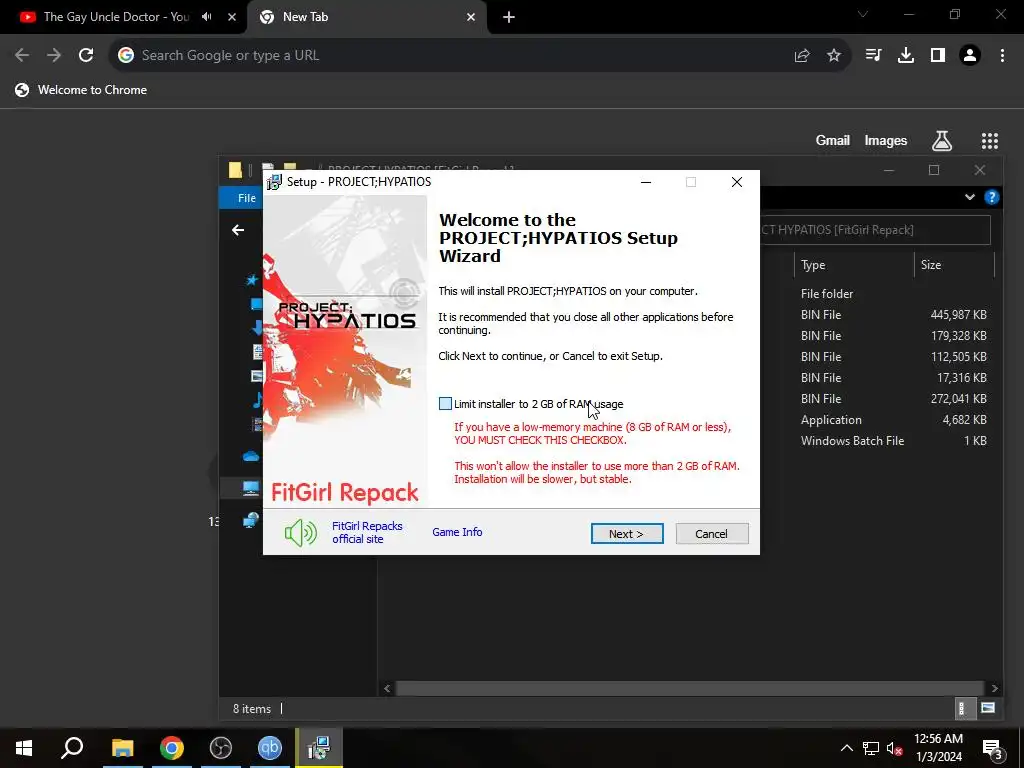
Task: Open the Google apps grid
Action: 990,140
